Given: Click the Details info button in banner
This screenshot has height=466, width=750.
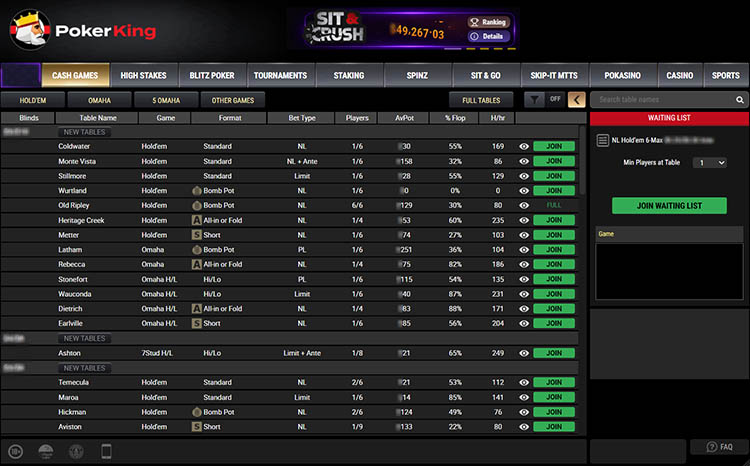Looking at the screenshot, I should pyautogui.click(x=488, y=36).
